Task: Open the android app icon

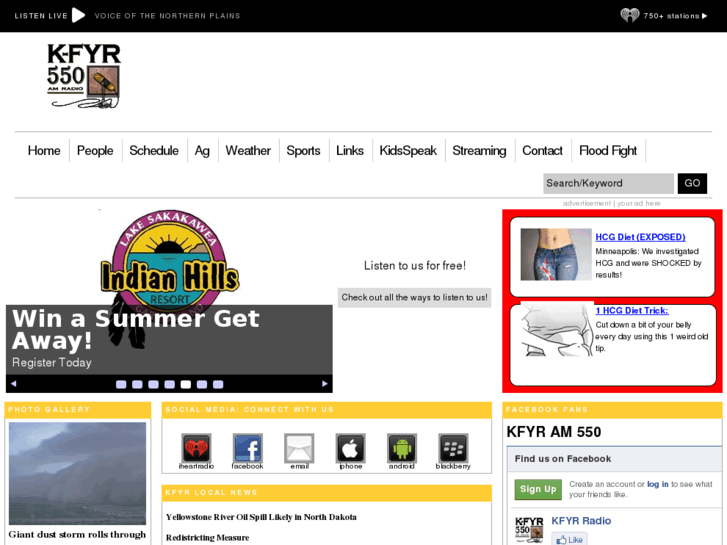Action: click(402, 448)
